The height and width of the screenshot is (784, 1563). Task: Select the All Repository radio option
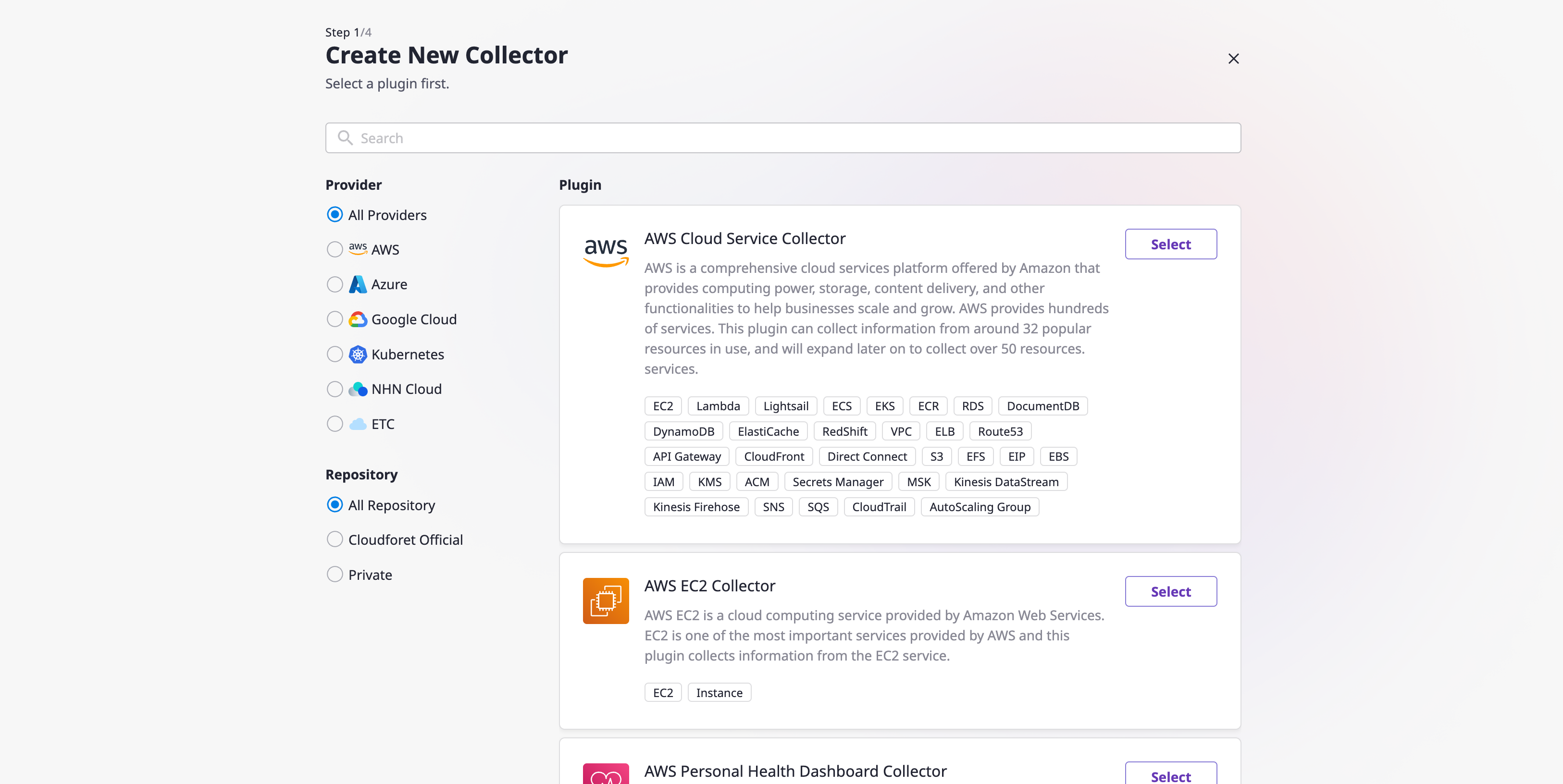(x=335, y=504)
